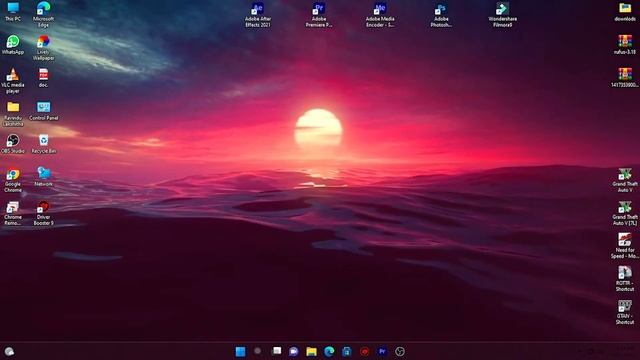Open the This PC desktop icon
Screen dimensions: 640x360
click(13, 11)
